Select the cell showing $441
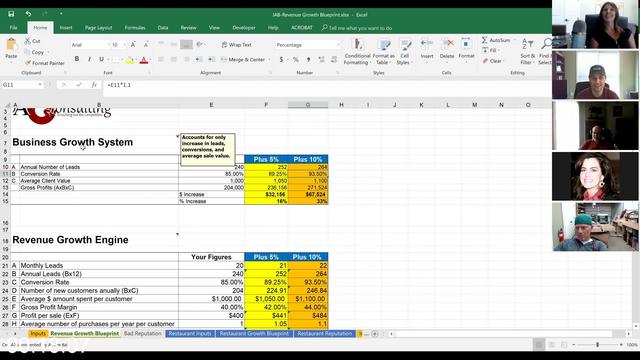 coord(266,316)
